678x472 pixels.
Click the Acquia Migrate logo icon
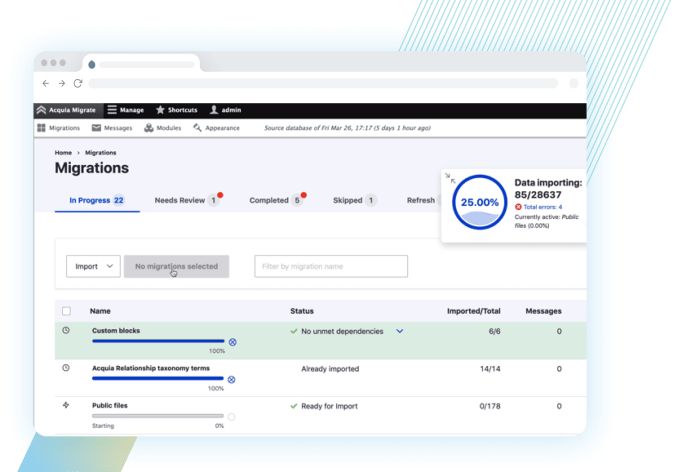tap(40, 110)
